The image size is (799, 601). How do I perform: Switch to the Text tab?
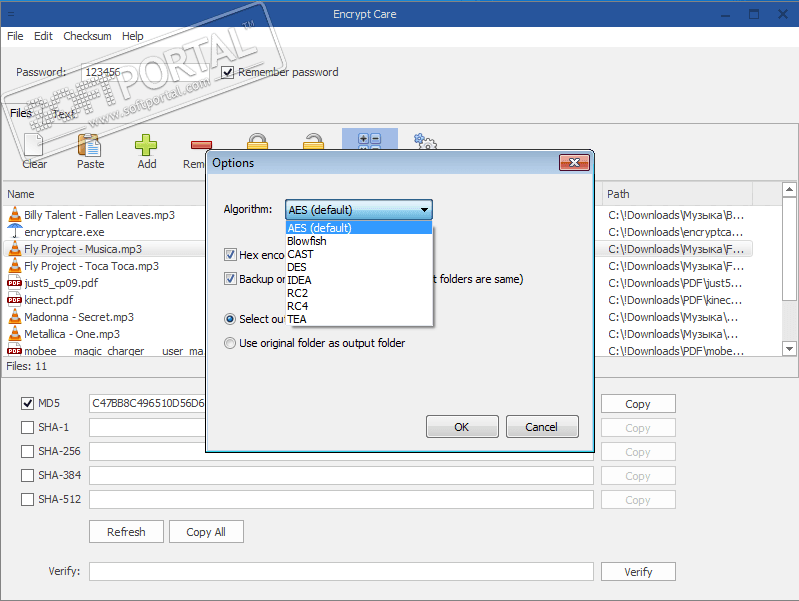pos(64,114)
